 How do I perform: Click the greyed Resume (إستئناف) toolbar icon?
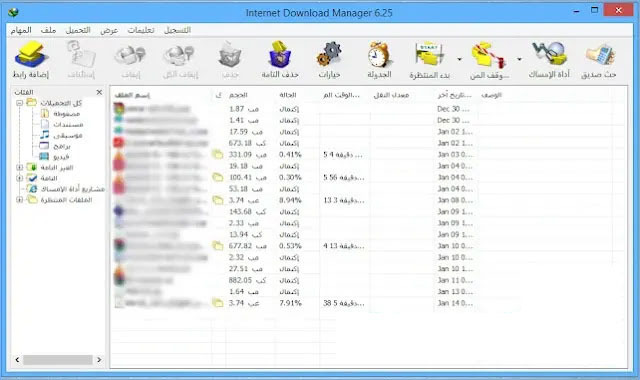pyautogui.click(x=81, y=55)
